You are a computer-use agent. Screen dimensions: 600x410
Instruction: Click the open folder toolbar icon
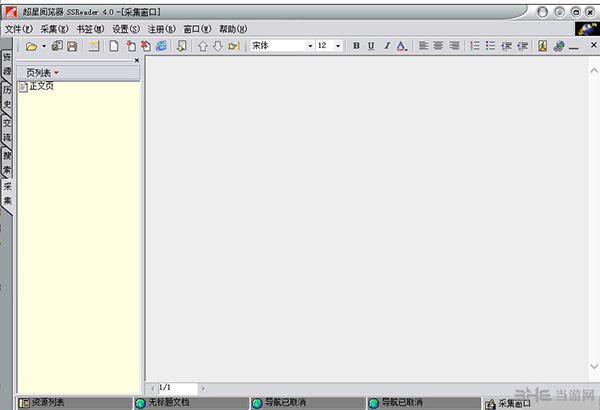[31, 46]
